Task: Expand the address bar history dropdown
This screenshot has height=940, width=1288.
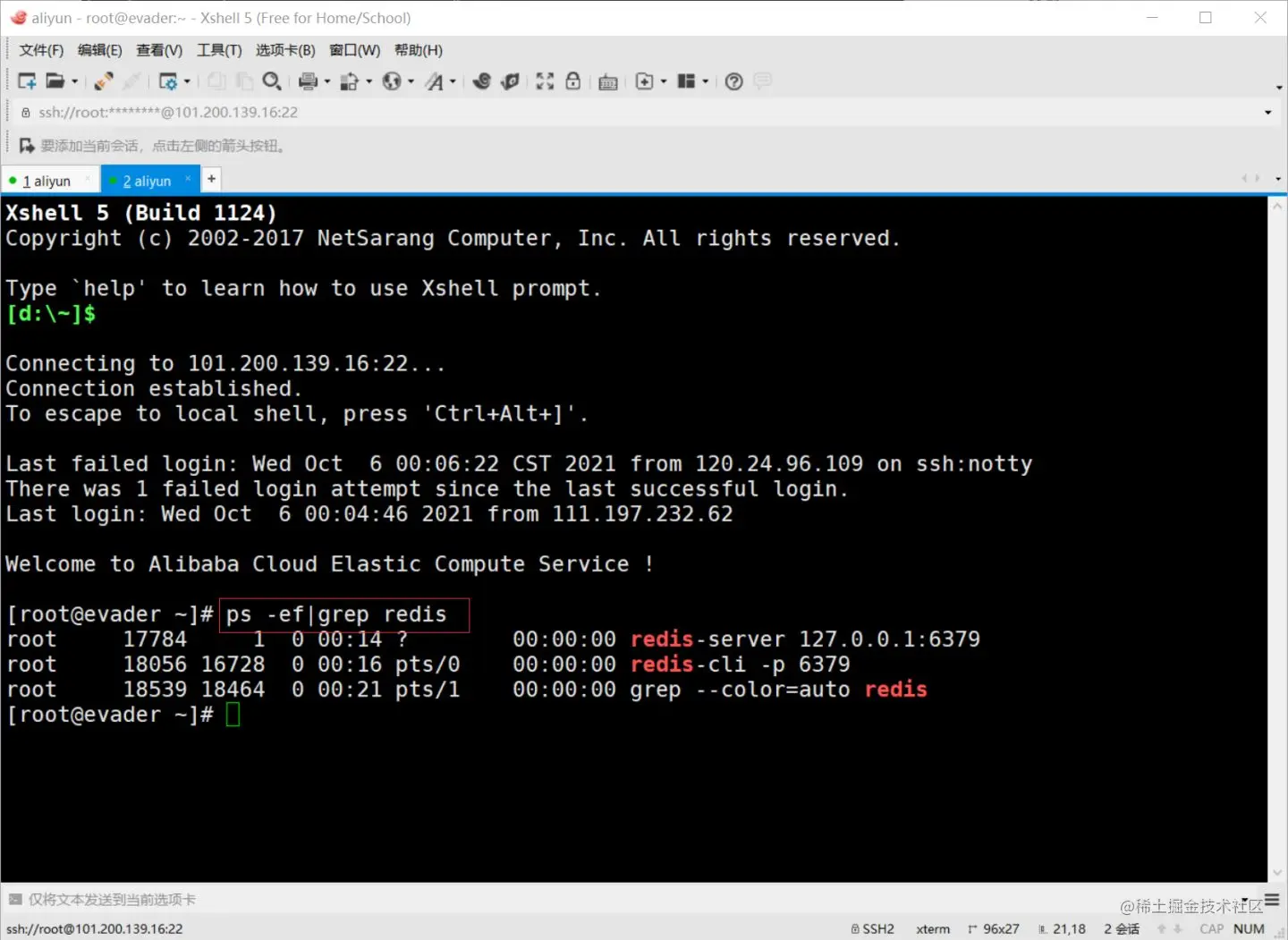Action: point(1267,113)
